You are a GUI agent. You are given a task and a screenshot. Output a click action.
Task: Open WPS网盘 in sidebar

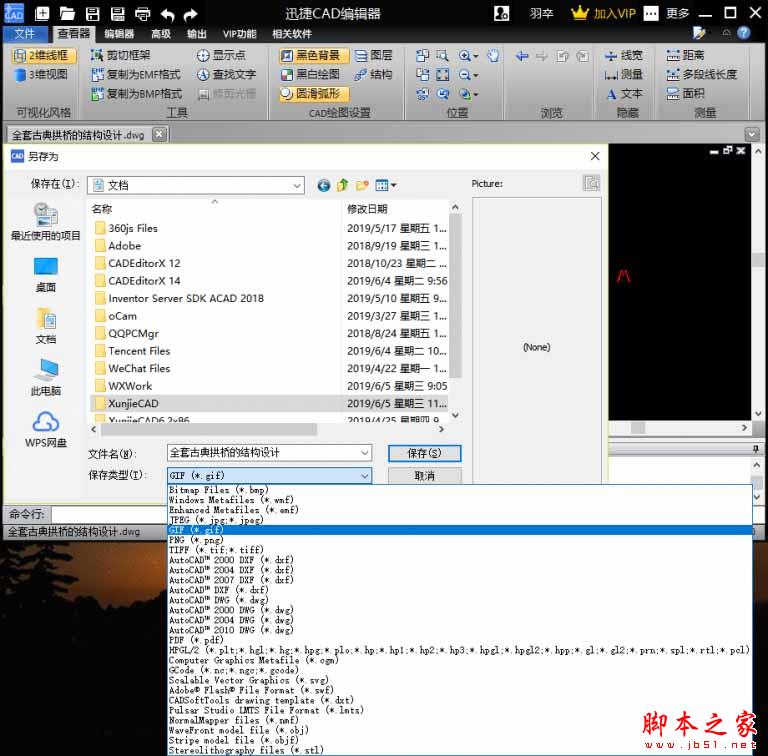(46, 429)
